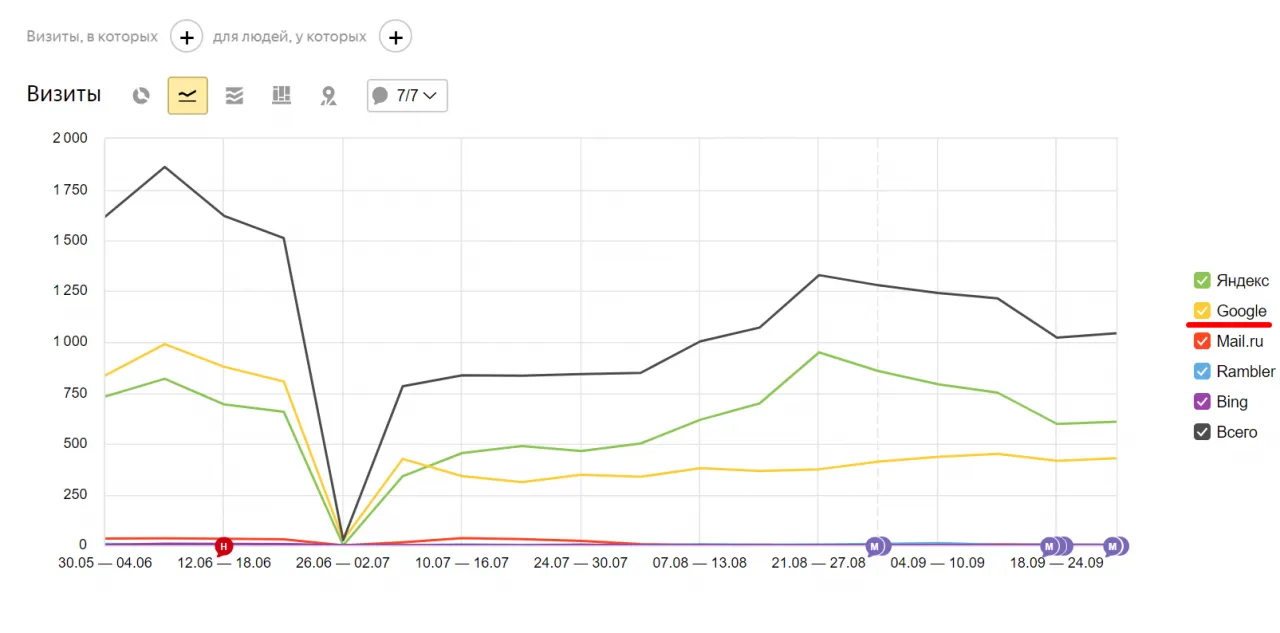
Task: Disable the Bing series checkbox
Action: click(1202, 402)
